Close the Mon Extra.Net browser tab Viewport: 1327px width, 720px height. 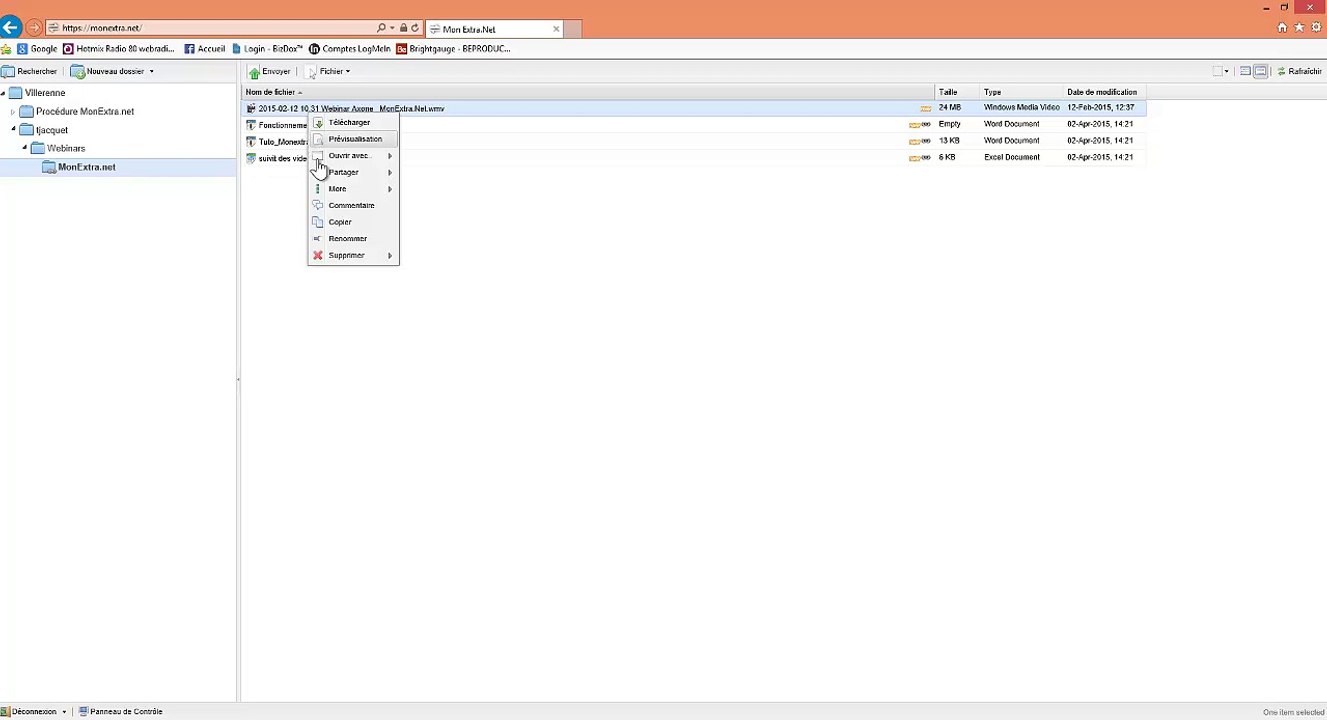pos(556,29)
